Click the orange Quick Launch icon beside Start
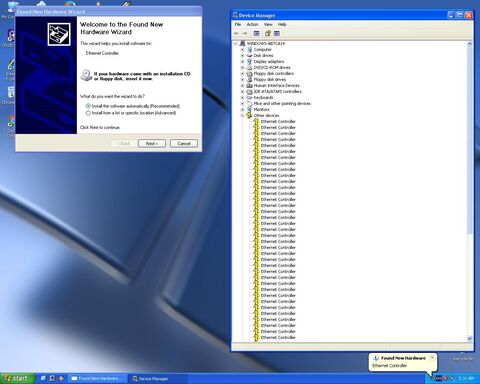Screen dimensions: 480x384 [x=61, y=378]
